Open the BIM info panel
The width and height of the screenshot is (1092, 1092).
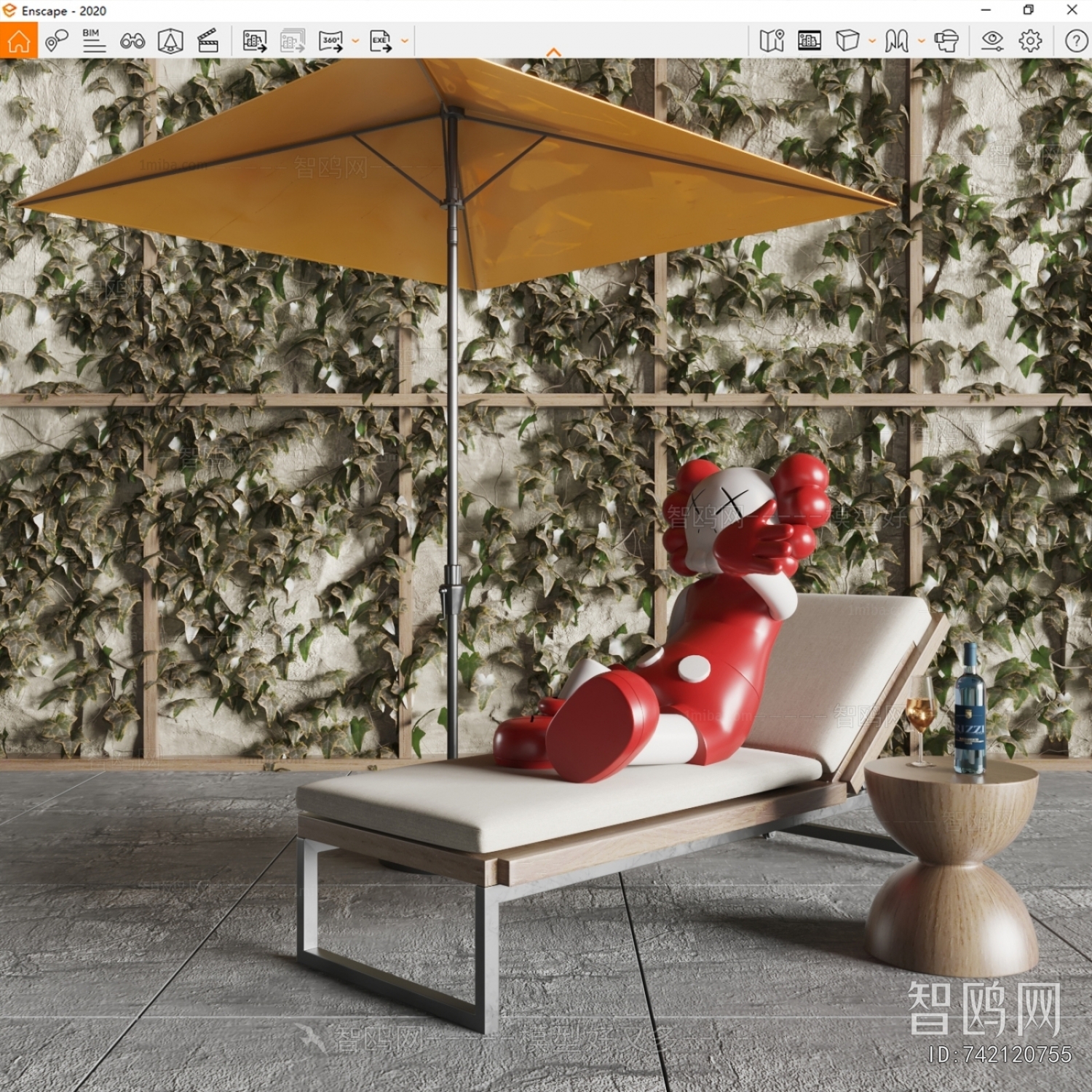[94, 41]
